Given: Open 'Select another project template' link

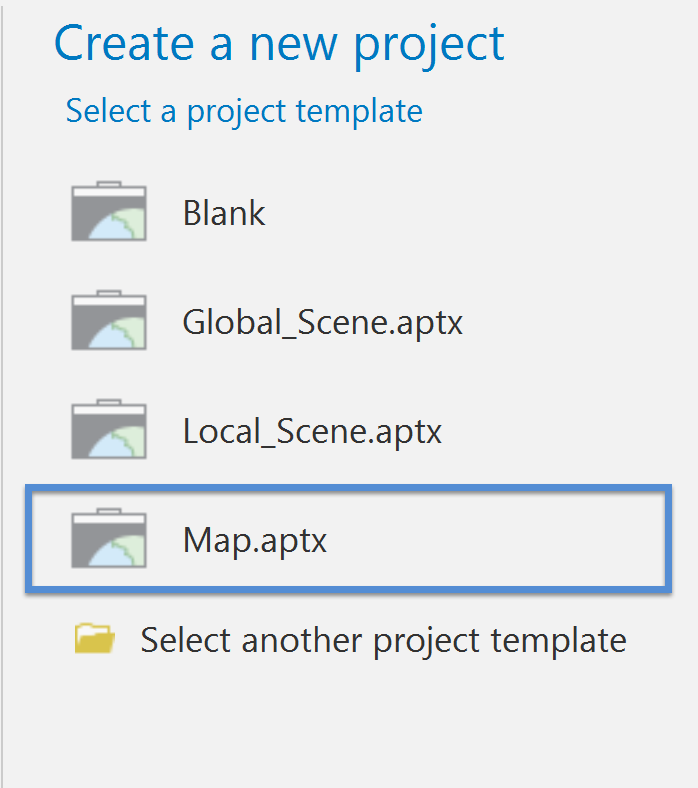Looking at the screenshot, I should tap(383, 640).
